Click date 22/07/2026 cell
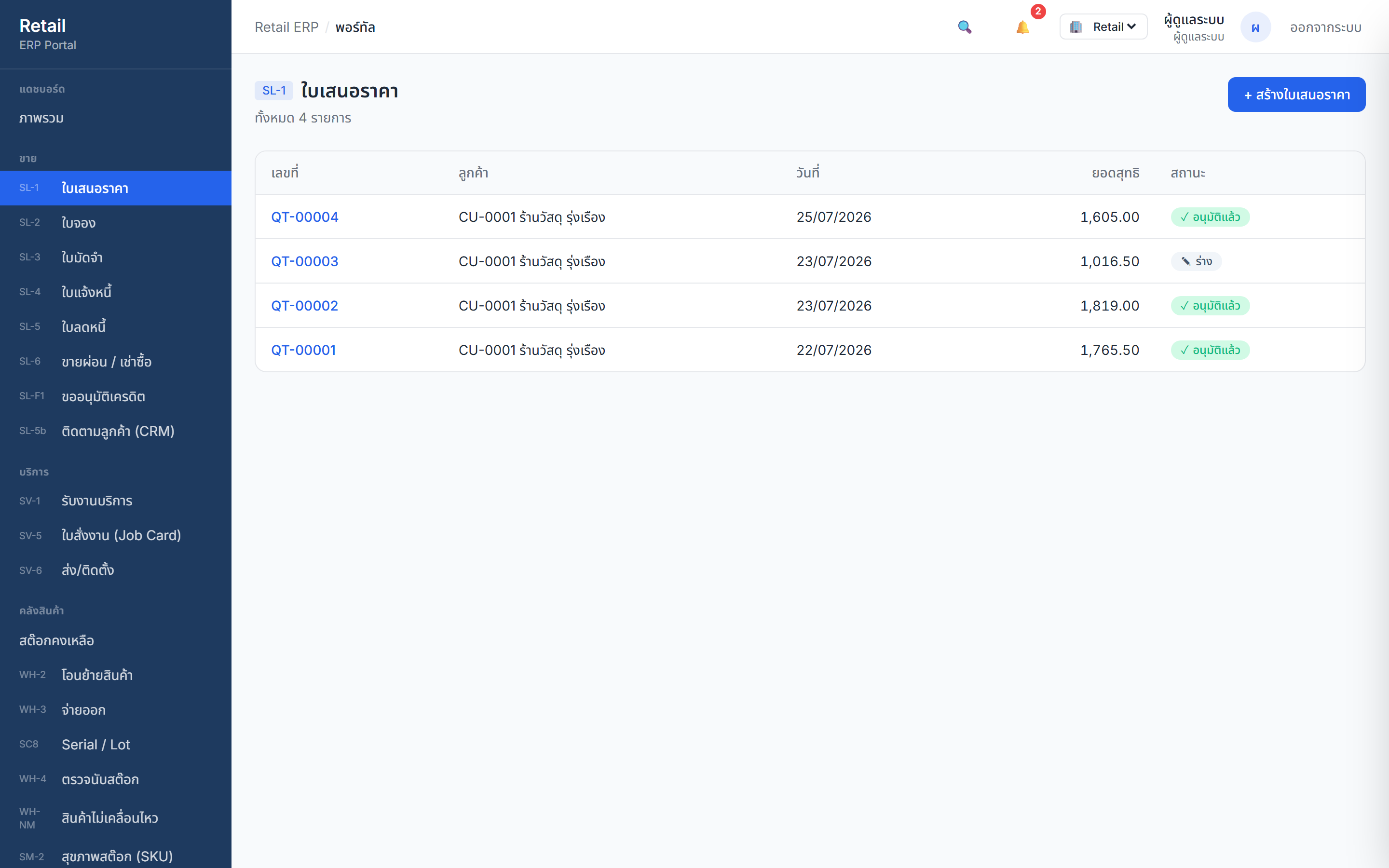The height and width of the screenshot is (868, 1389). point(833,350)
